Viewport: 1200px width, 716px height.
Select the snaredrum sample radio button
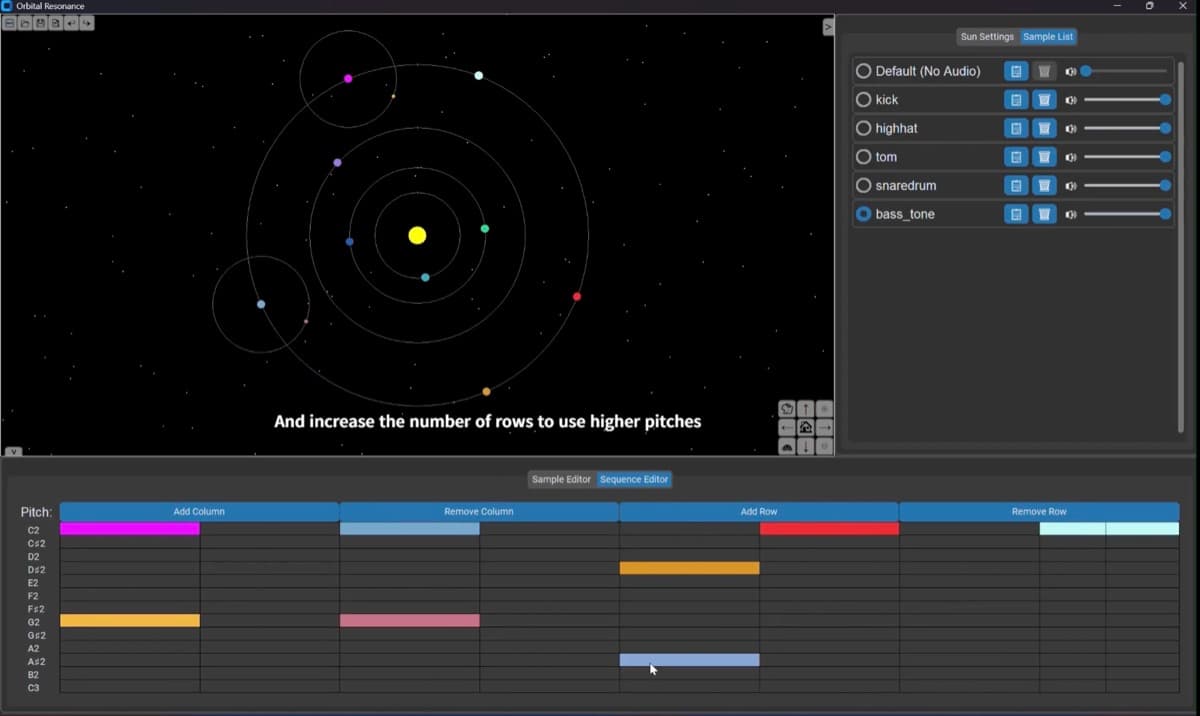[864, 186]
